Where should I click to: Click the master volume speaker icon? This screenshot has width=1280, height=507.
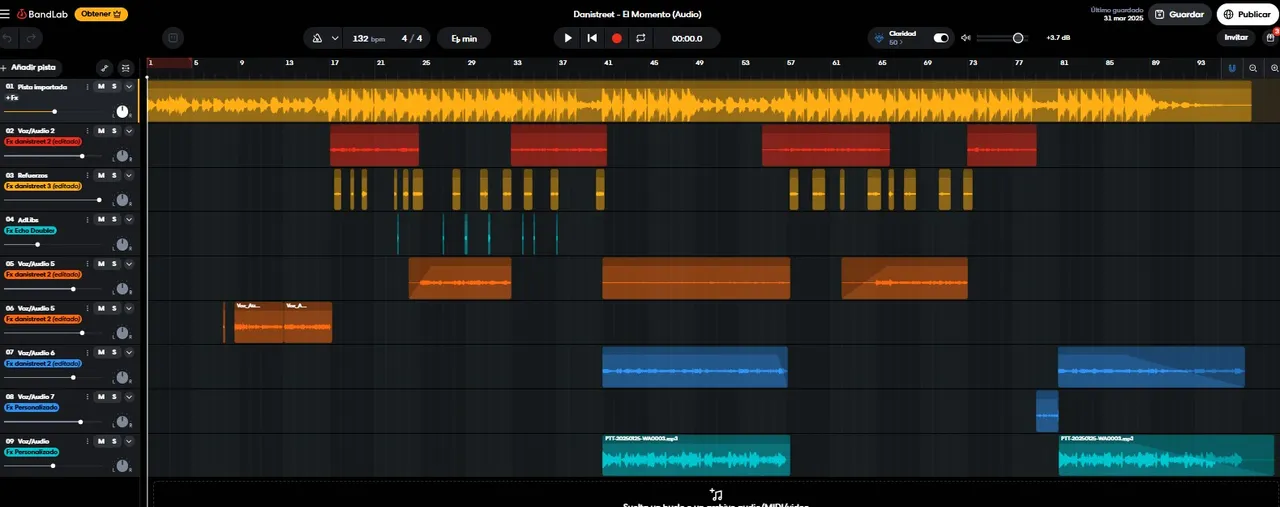[966, 38]
